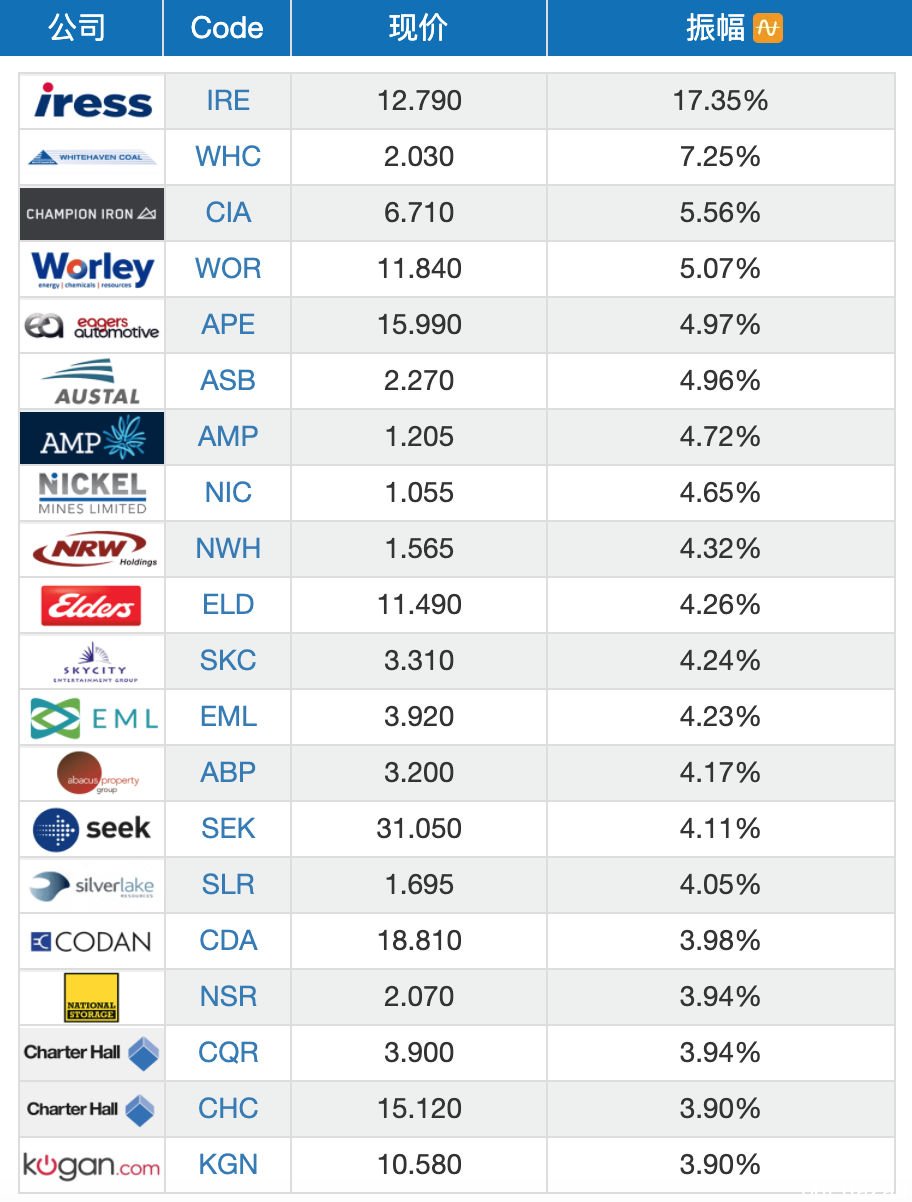The width and height of the screenshot is (912, 1202).
Task: Open the SEK stock code link
Action: (228, 829)
